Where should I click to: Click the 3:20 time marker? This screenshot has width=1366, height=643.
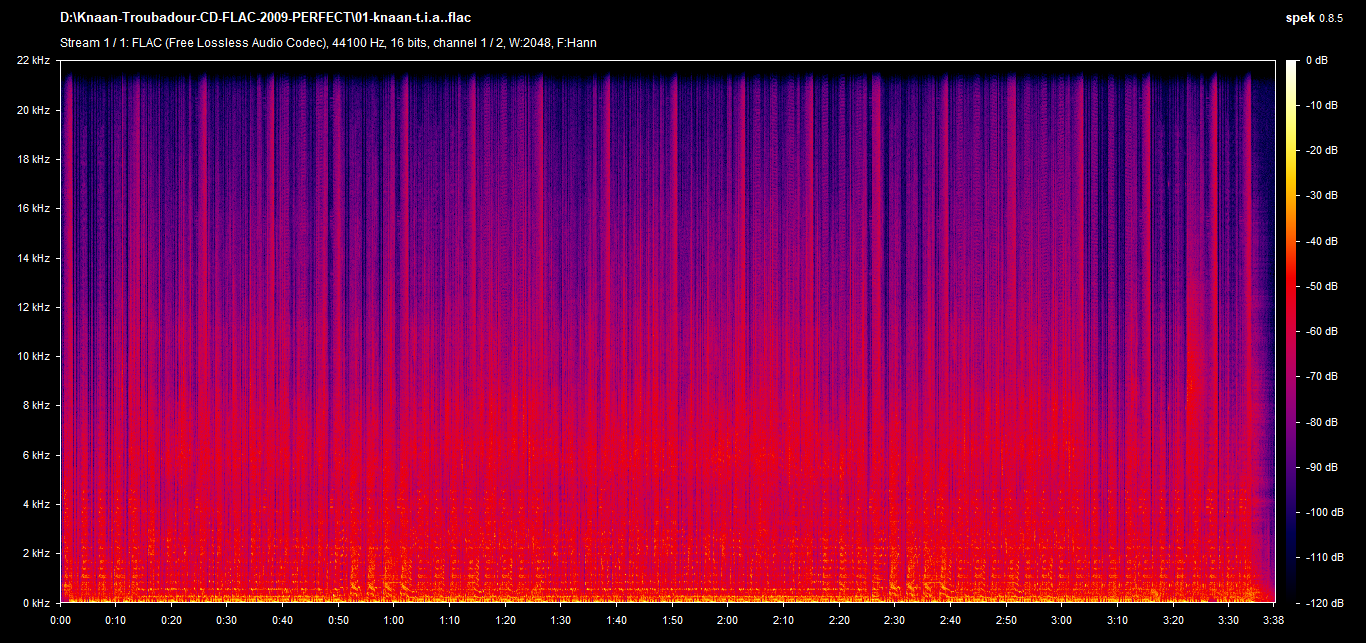click(1173, 619)
